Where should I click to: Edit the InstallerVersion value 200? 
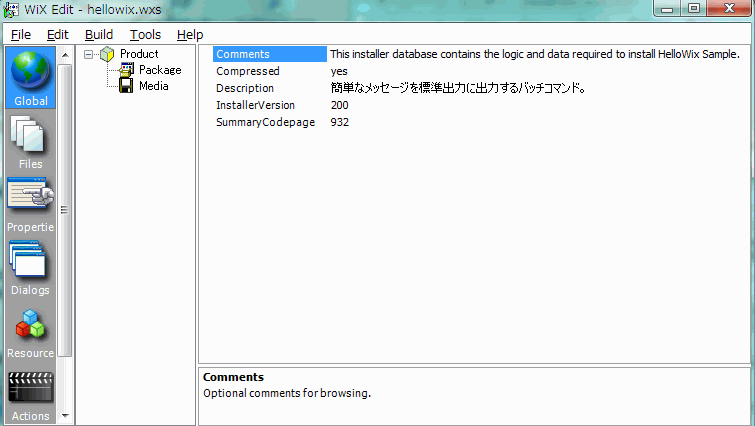pyautogui.click(x=339, y=105)
